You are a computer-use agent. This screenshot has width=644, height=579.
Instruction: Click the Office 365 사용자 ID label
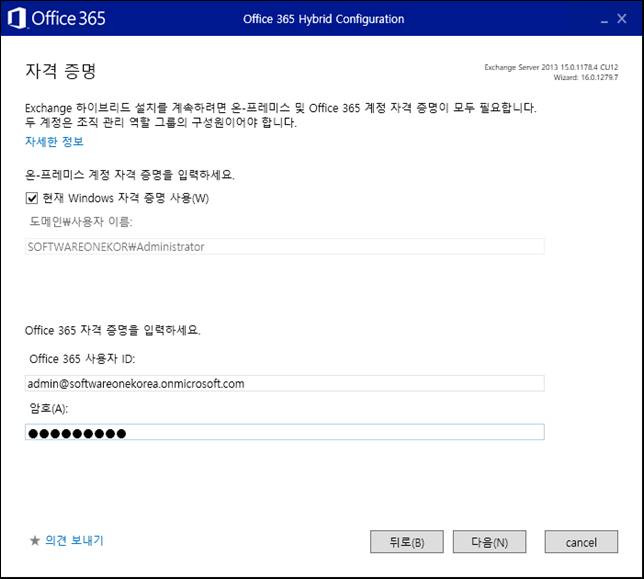point(82,359)
